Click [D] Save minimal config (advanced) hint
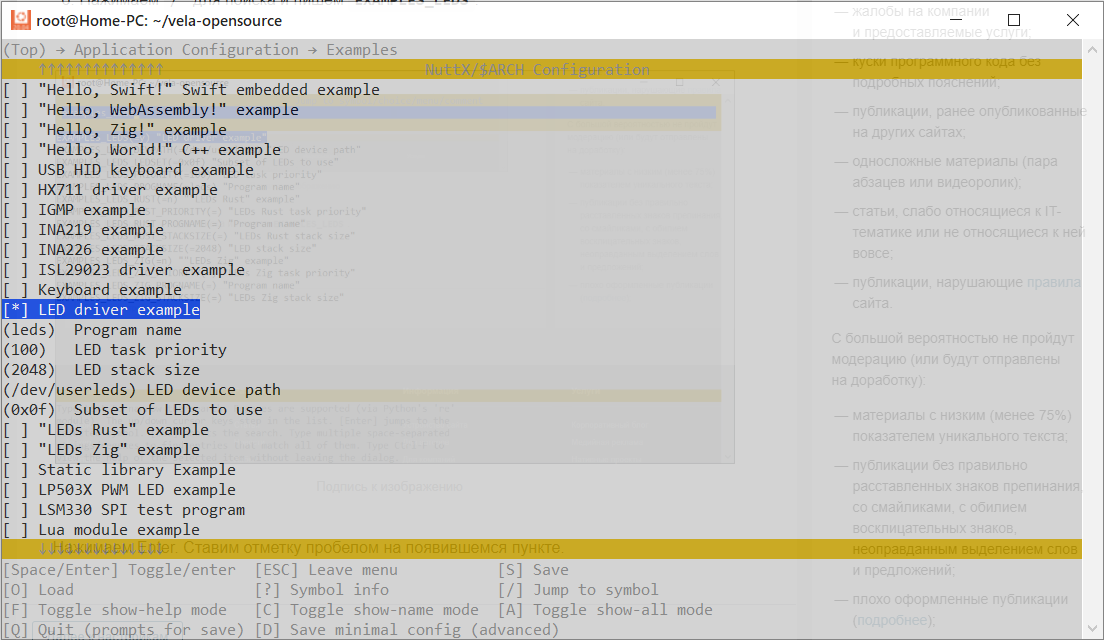Viewport: 1104px width, 640px height. [407, 630]
